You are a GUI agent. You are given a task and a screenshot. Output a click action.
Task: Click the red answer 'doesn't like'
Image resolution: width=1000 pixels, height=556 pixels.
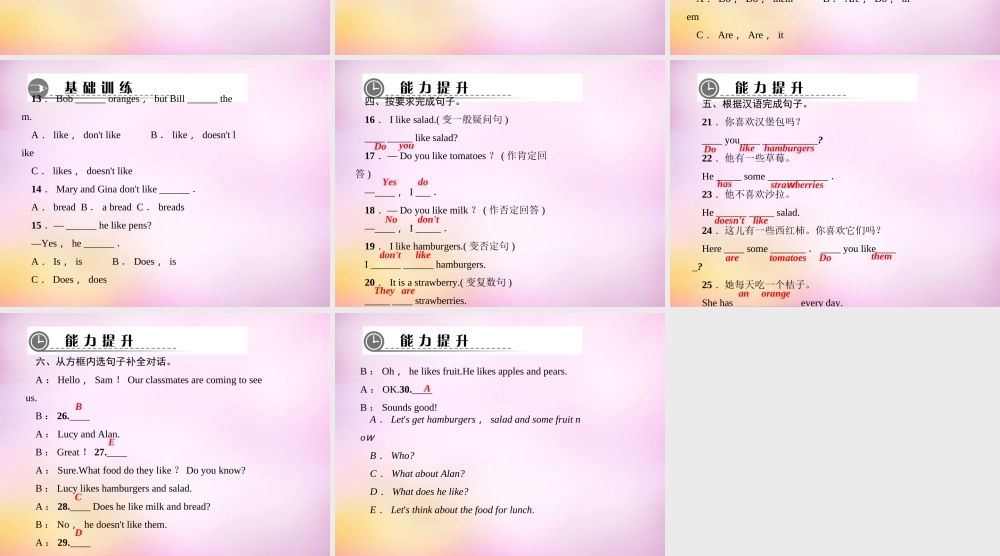pos(741,221)
